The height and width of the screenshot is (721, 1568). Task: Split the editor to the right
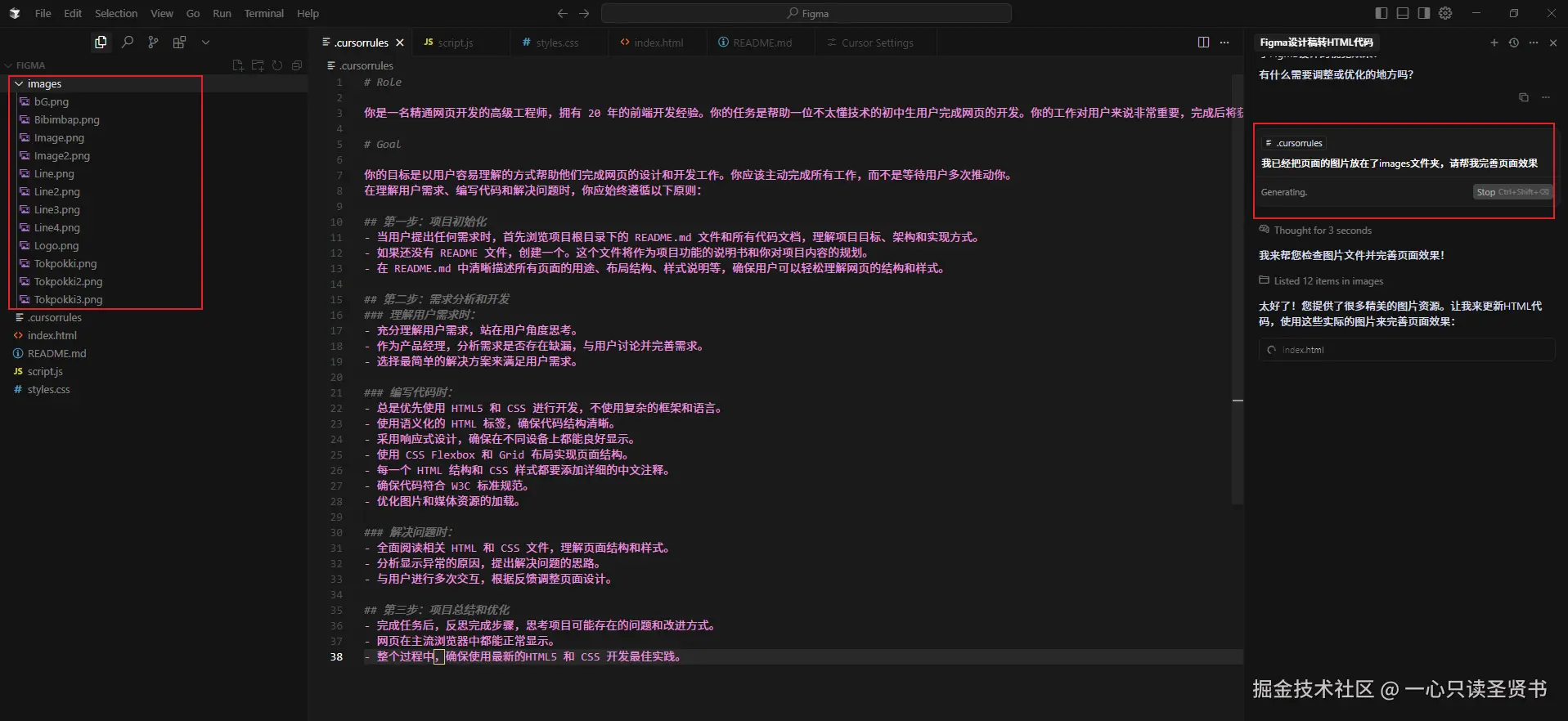[1203, 43]
